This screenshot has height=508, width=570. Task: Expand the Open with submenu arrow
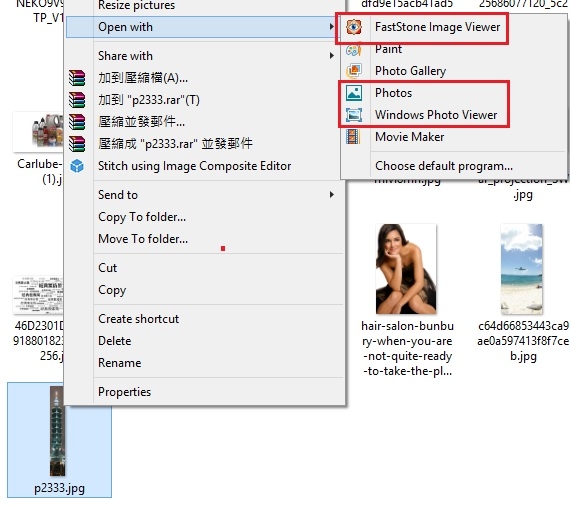click(331, 27)
